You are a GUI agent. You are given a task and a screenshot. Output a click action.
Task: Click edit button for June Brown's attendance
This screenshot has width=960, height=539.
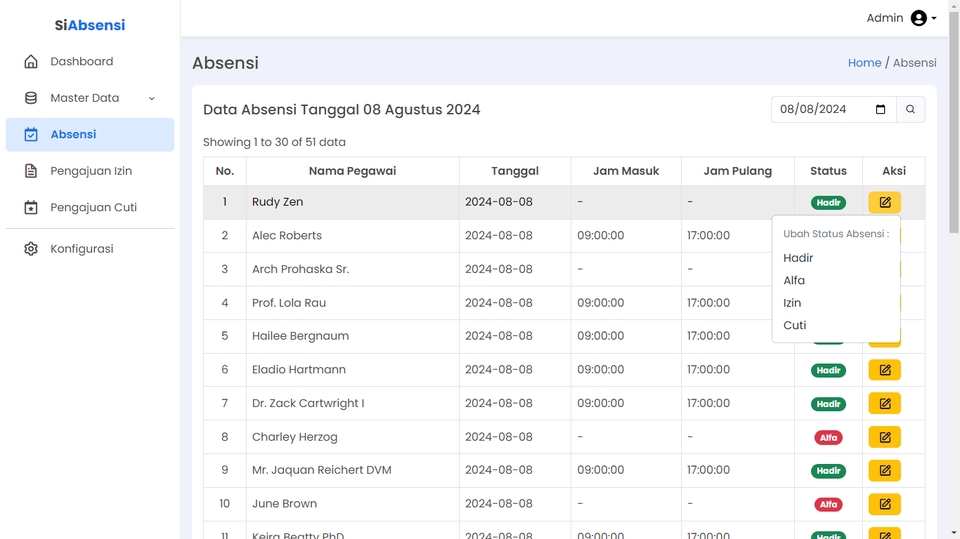pyautogui.click(x=884, y=504)
